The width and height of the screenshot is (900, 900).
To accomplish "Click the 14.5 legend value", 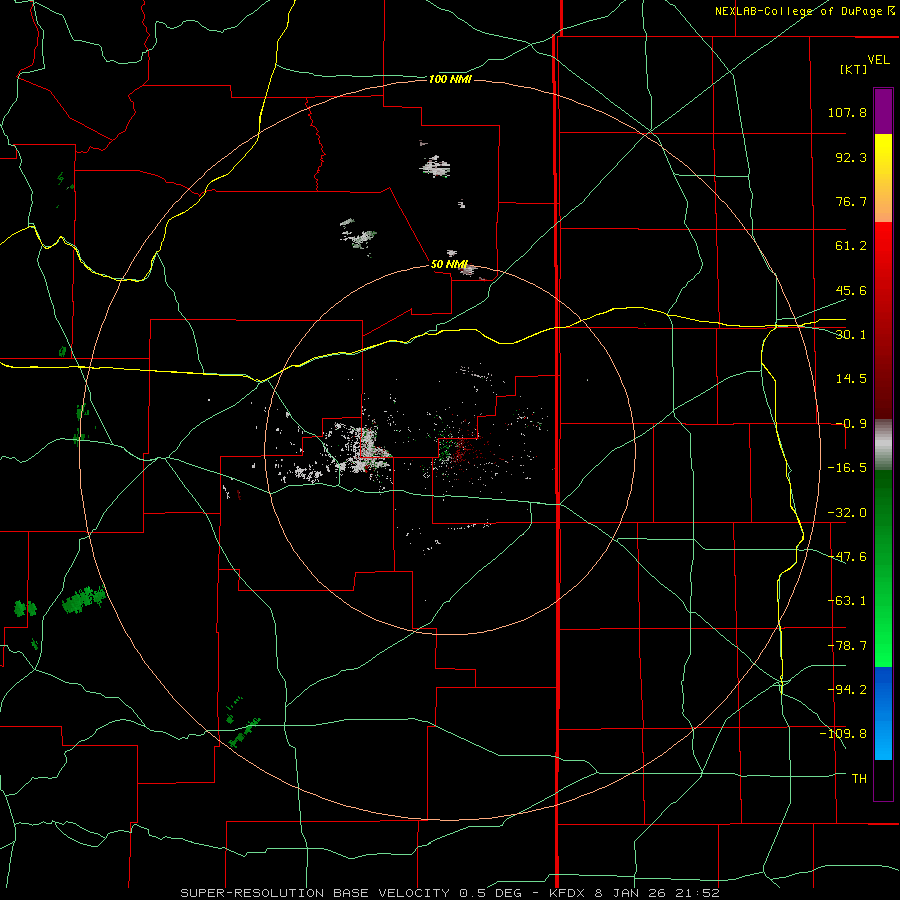I will (851, 379).
